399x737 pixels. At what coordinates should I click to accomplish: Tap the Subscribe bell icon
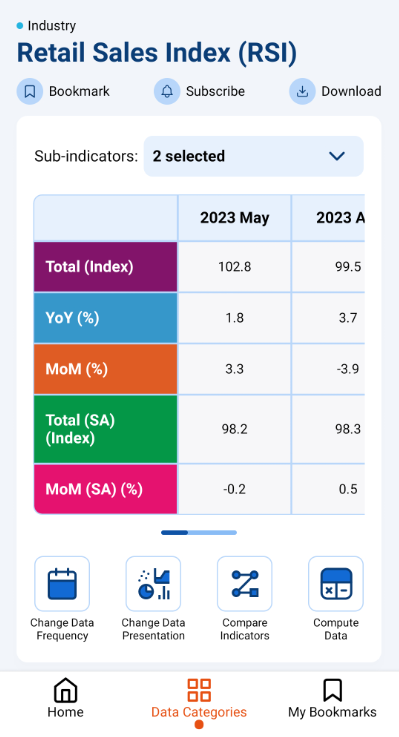click(167, 91)
